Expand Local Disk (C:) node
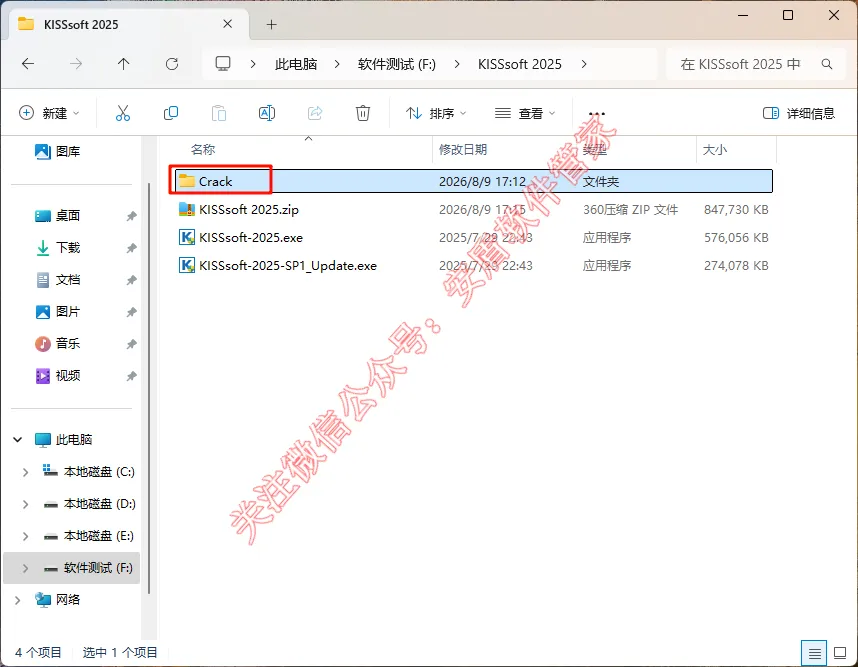858x667 pixels. [25, 472]
